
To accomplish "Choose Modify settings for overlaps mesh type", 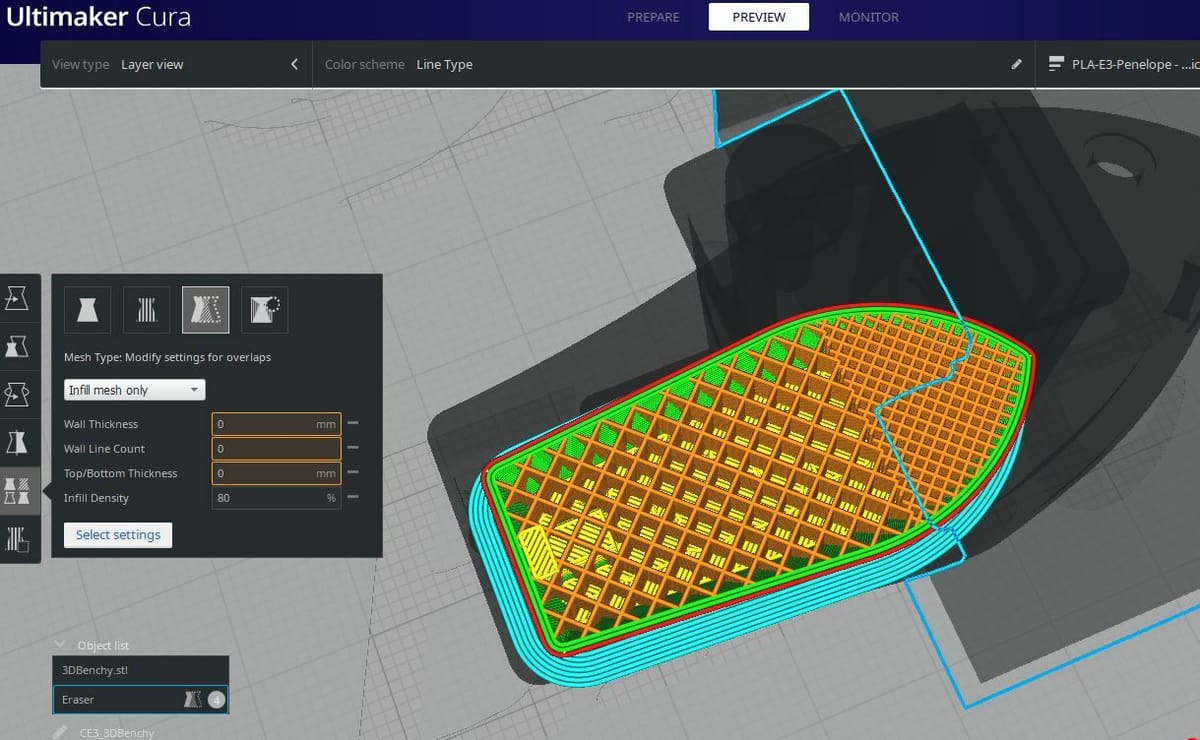I will (x=206, y=311).
